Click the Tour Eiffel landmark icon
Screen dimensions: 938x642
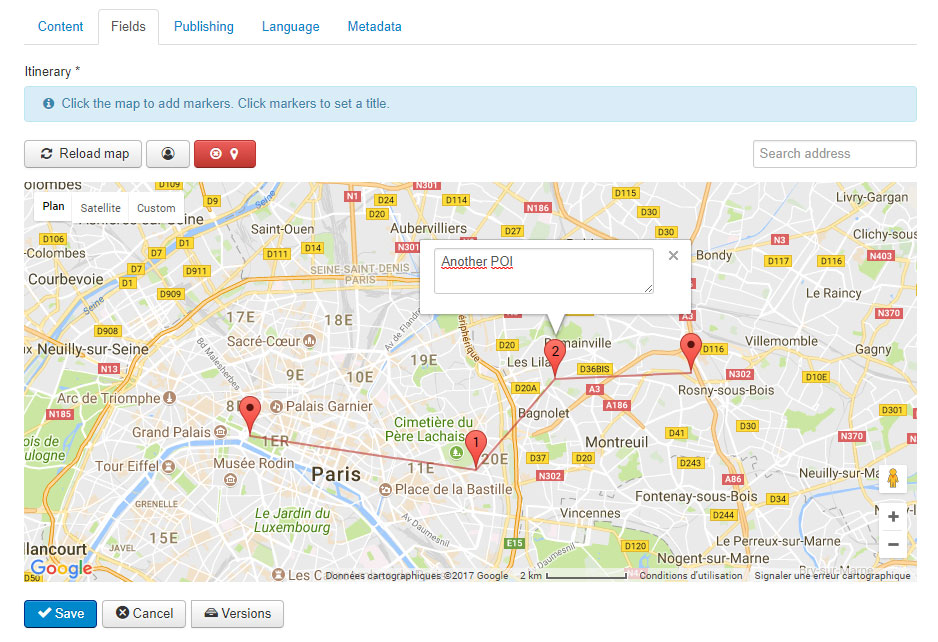(x=169, y=466)
